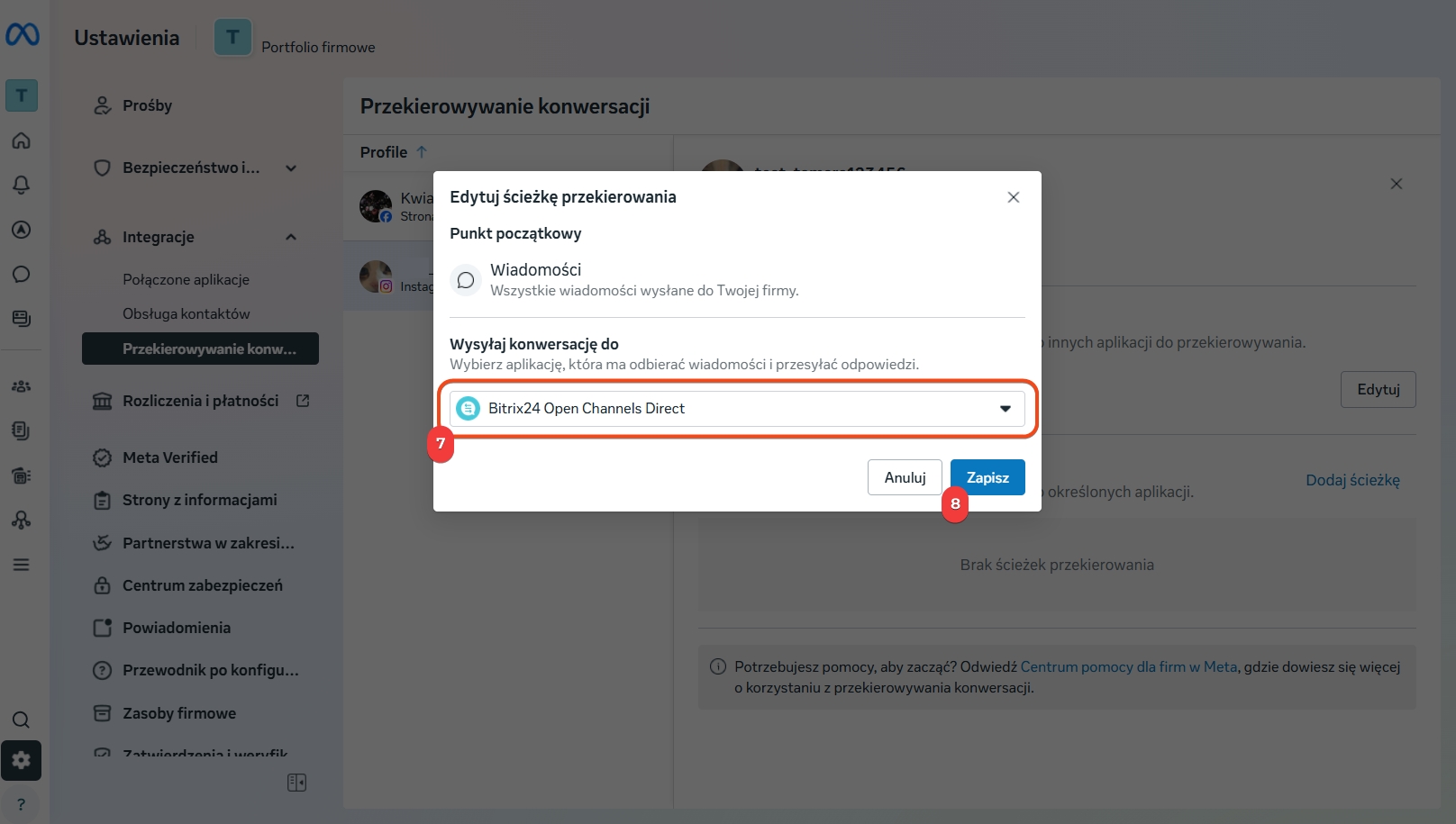
Task: Open the Bitrix24 Open Channels Direct dropdown
Action: point(737,409)
